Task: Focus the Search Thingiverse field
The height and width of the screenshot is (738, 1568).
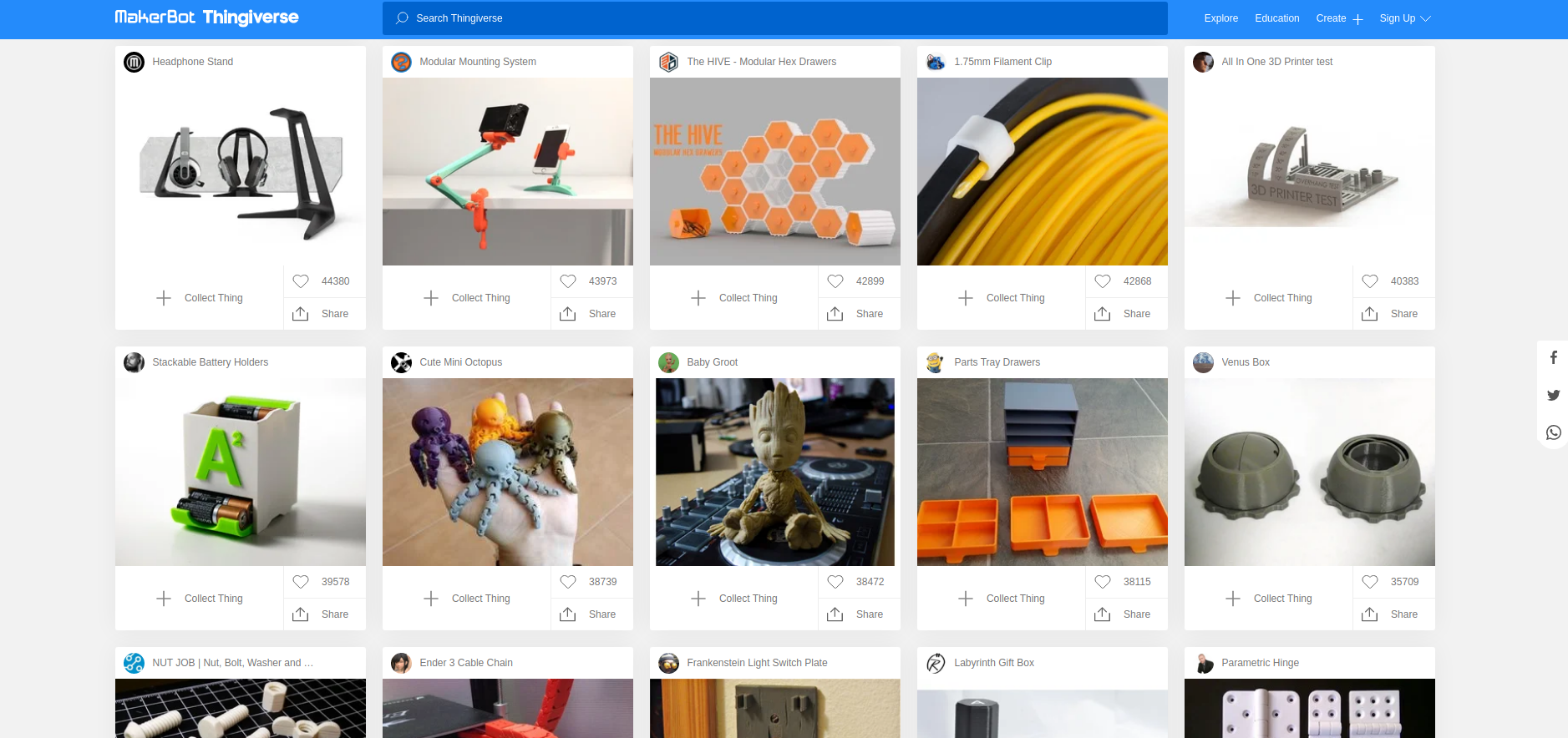Action: click(774, 18)
